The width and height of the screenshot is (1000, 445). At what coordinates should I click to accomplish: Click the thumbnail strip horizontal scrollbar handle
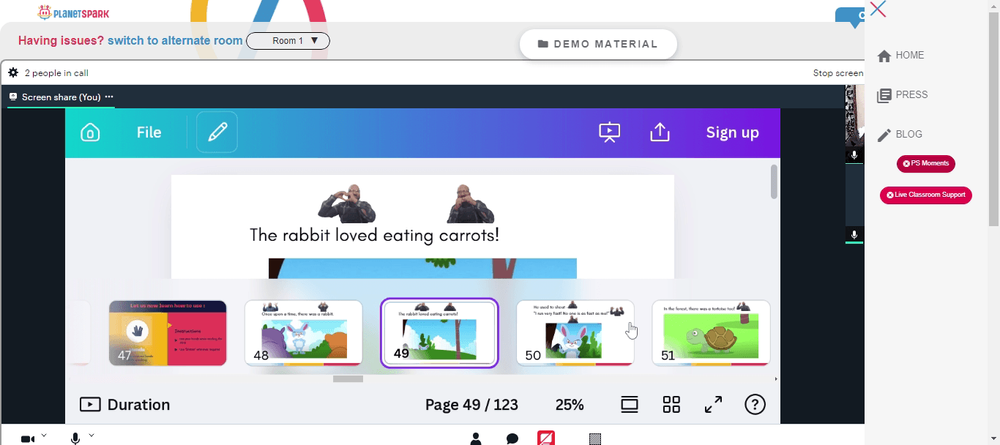(x=348, y=379)
